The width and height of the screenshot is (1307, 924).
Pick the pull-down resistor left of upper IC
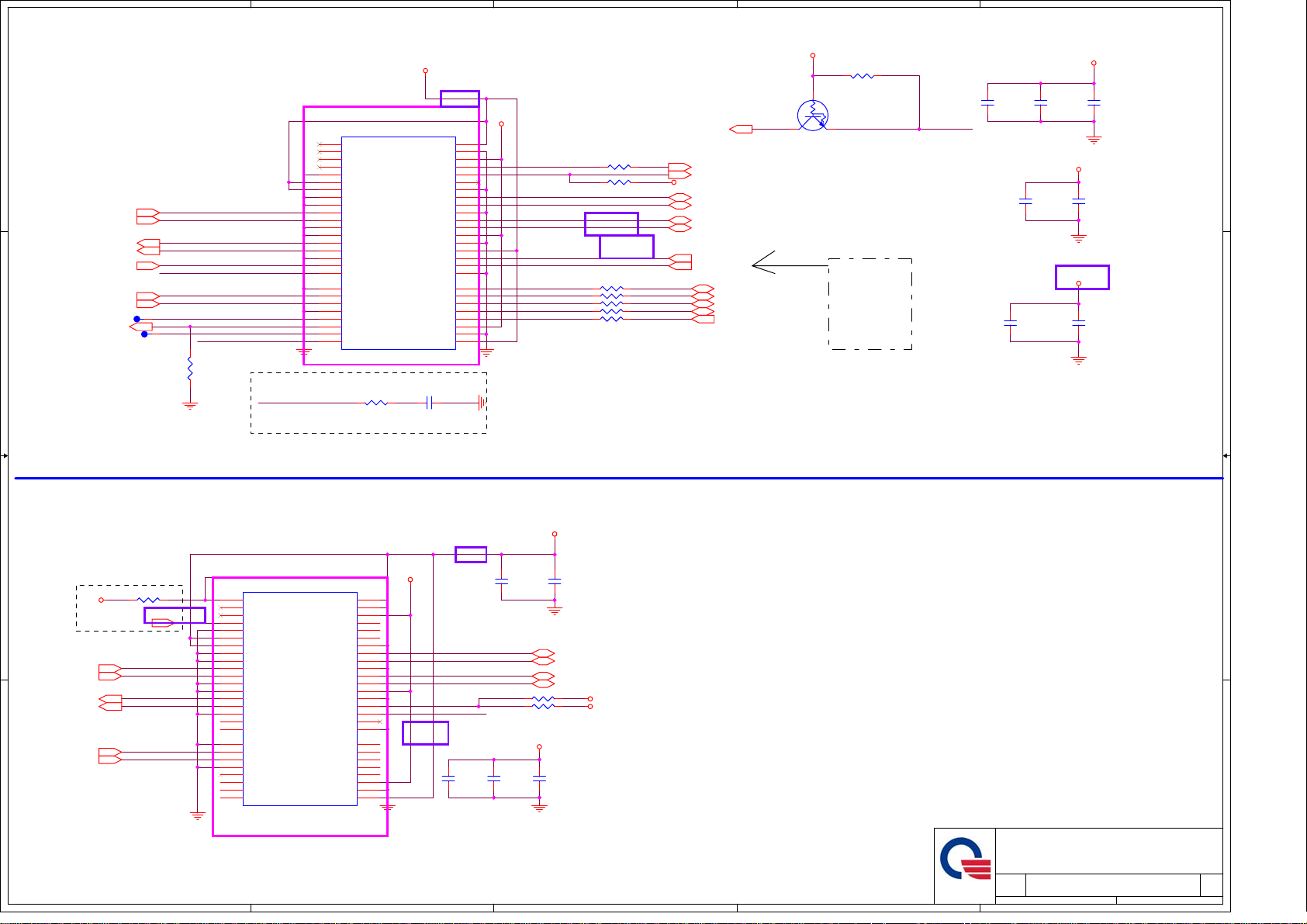pos(190,369)
